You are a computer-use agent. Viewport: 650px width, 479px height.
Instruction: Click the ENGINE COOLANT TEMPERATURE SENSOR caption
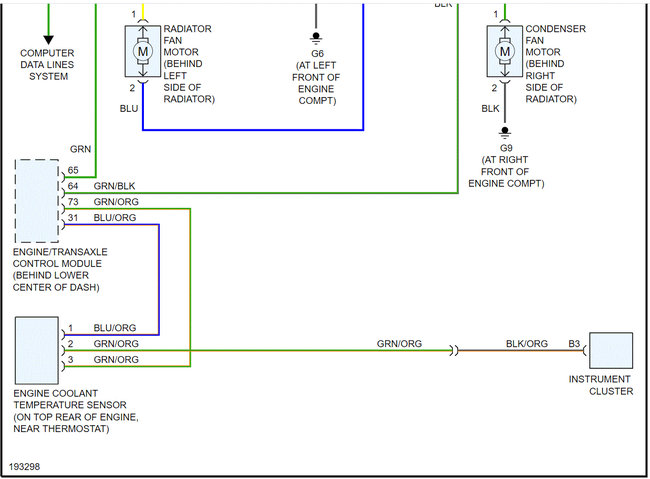tap(76, 411)
